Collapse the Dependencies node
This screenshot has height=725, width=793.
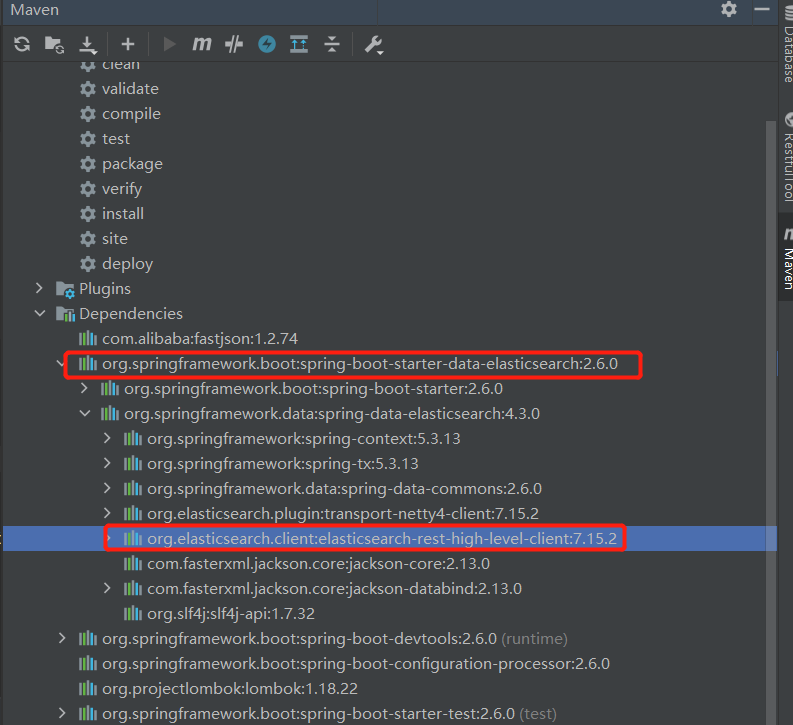40,313
